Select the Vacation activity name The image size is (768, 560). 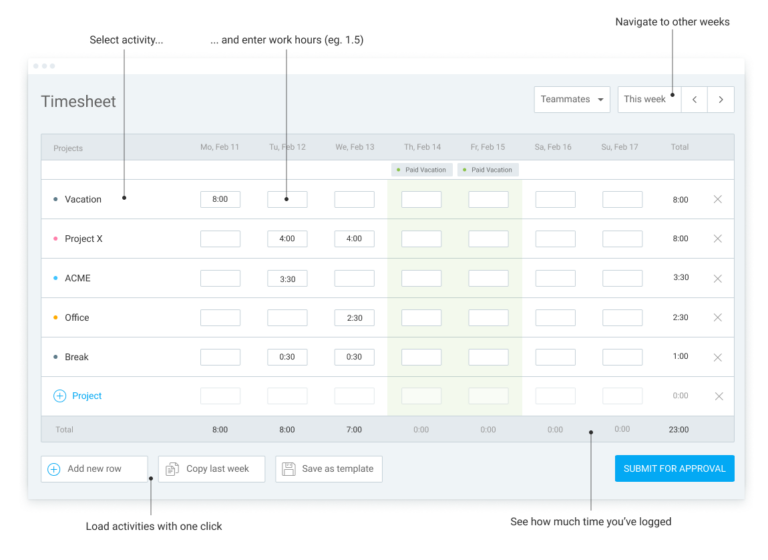tap(83, 199)
